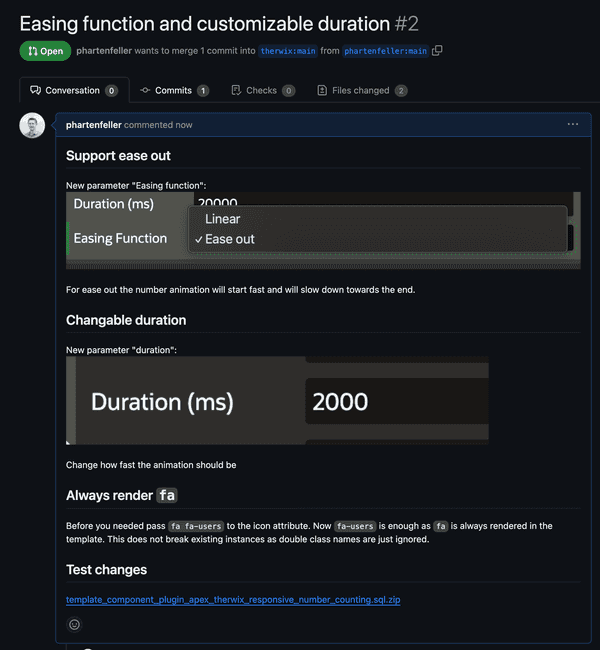View the Files changed tab
The width and height of the screenshot is (600, 650).
click(x=362, y=90)
